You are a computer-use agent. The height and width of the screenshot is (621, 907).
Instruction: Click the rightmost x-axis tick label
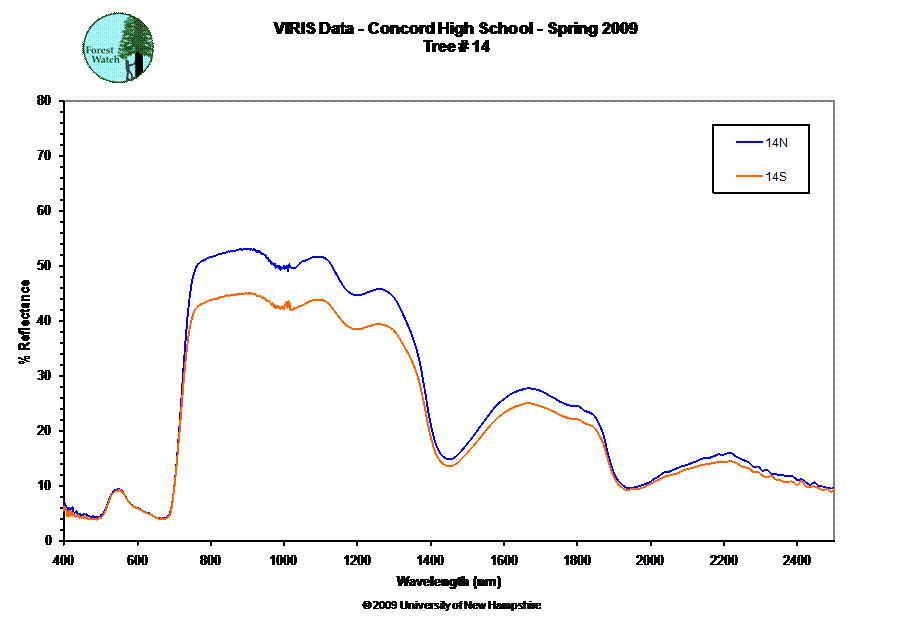[x=797, y=559]
